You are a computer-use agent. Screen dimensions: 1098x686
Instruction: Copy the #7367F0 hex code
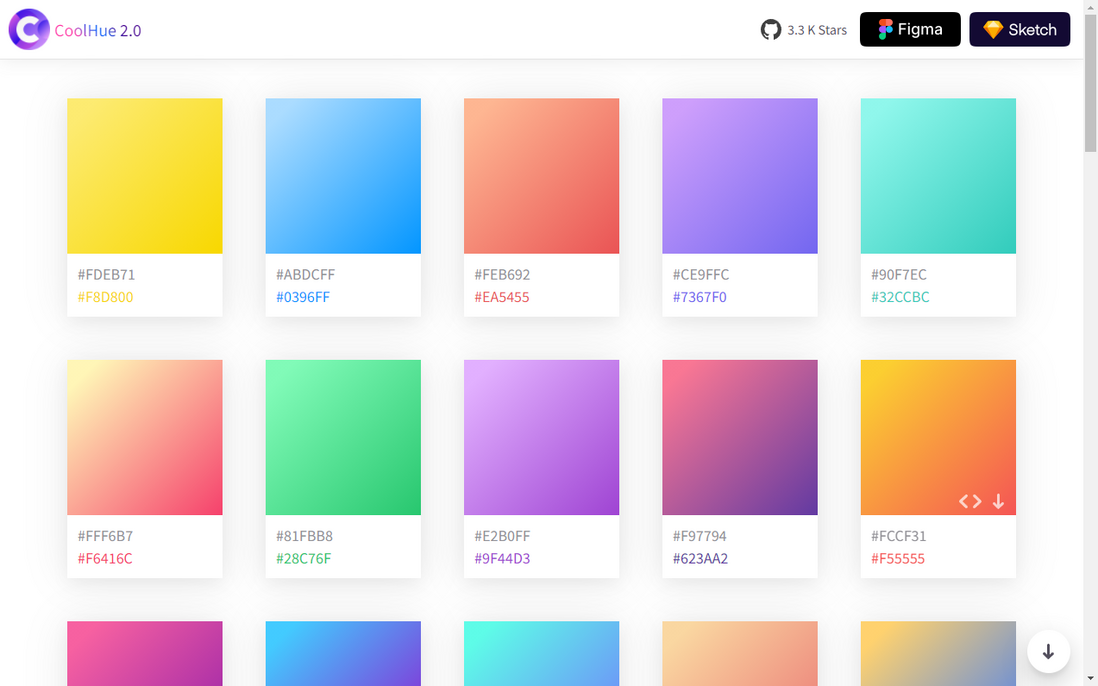pyautogui.click(x=700, y=297)
